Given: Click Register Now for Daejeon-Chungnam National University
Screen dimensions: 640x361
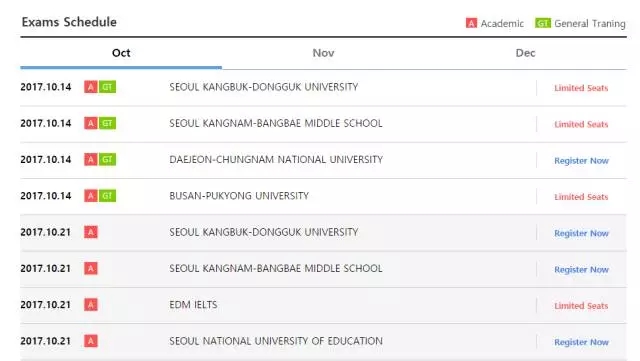Looking at the screenshot, I should (x=581, y=160).
